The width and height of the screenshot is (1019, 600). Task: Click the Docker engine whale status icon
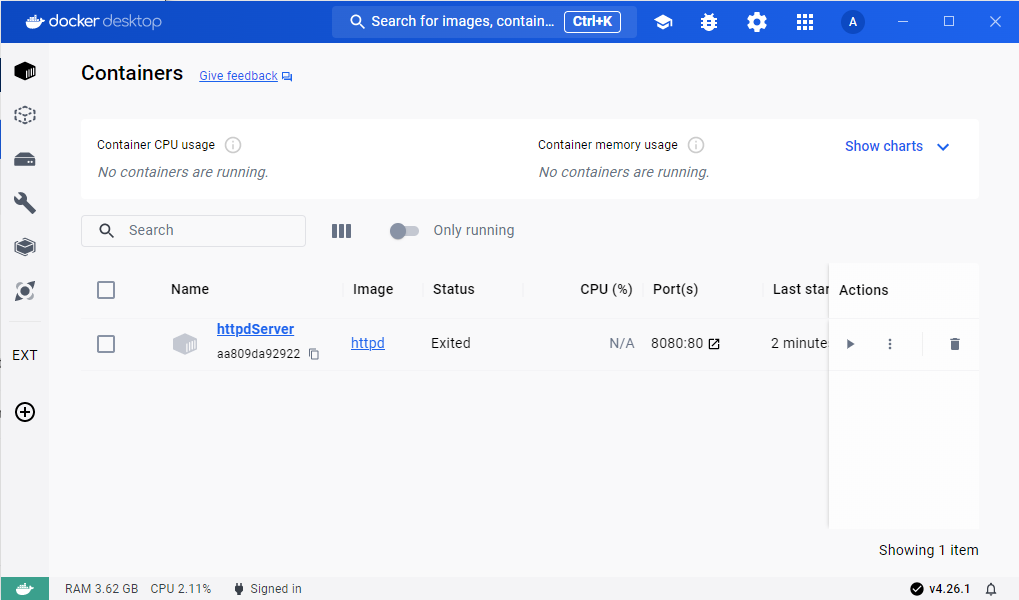tap(25, 589)
